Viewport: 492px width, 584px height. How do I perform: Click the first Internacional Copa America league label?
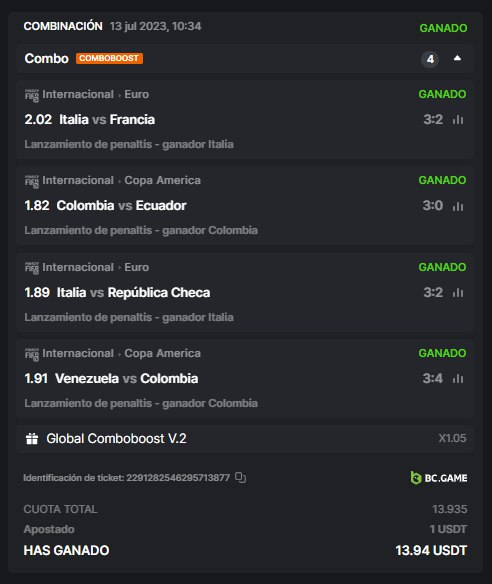[x=121, y=180]
